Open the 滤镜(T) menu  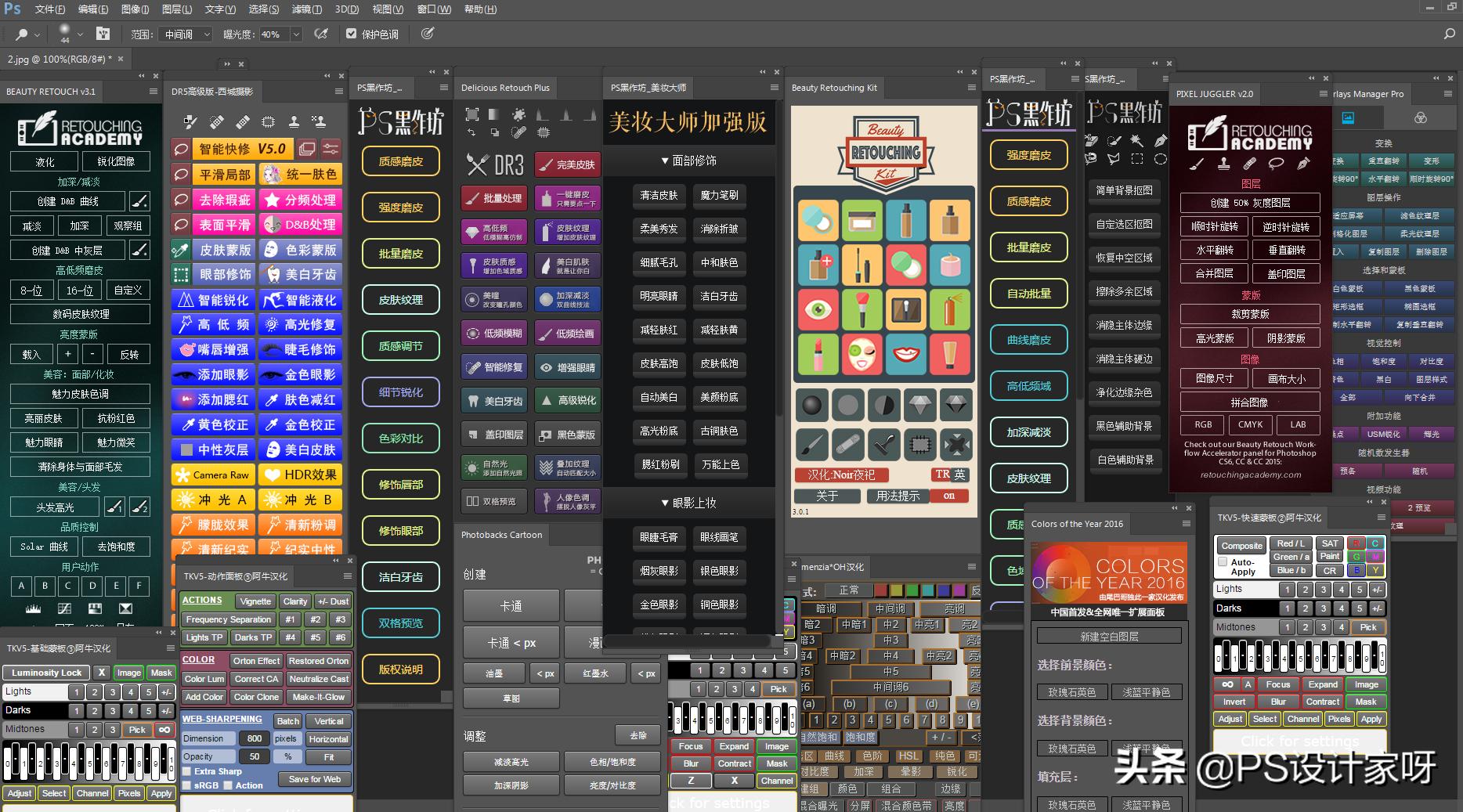tap(306, 9)
